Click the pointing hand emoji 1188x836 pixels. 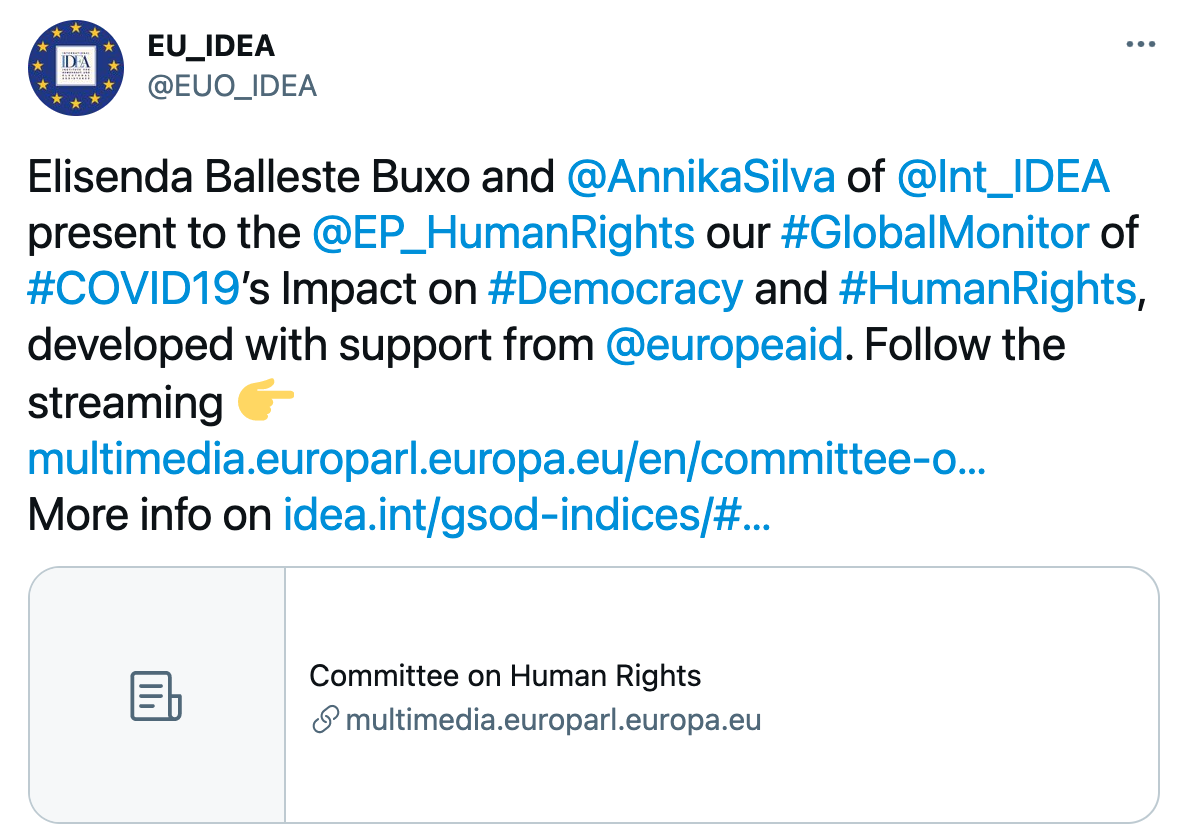265,402
